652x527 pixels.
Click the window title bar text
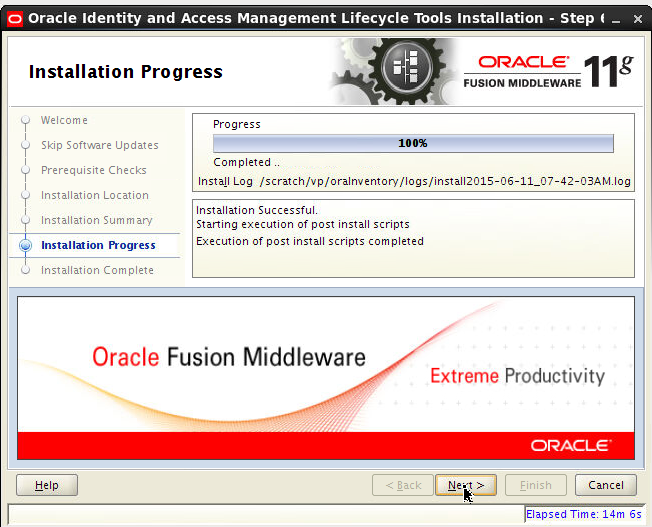tap(316, 18)
